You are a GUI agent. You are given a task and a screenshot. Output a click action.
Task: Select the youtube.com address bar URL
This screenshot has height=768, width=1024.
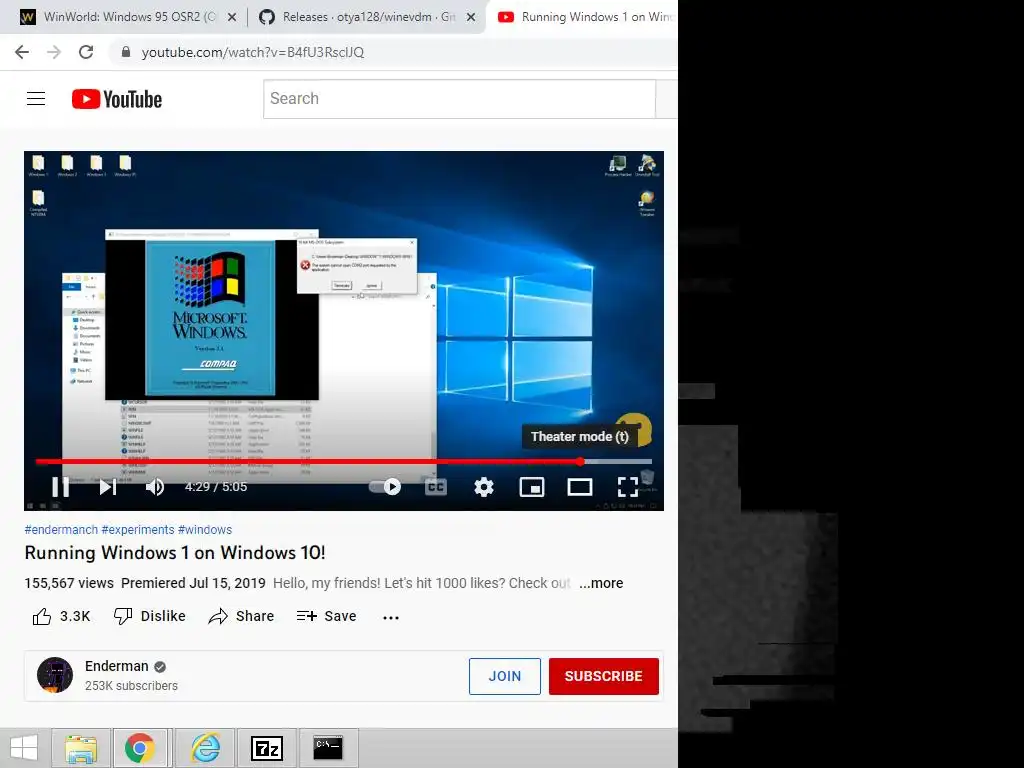coord(253,52)
